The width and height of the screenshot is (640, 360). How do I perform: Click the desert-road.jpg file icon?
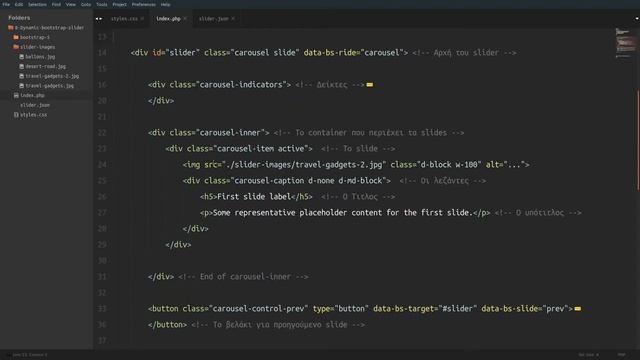pyautogui.click(x=22, y=66)
